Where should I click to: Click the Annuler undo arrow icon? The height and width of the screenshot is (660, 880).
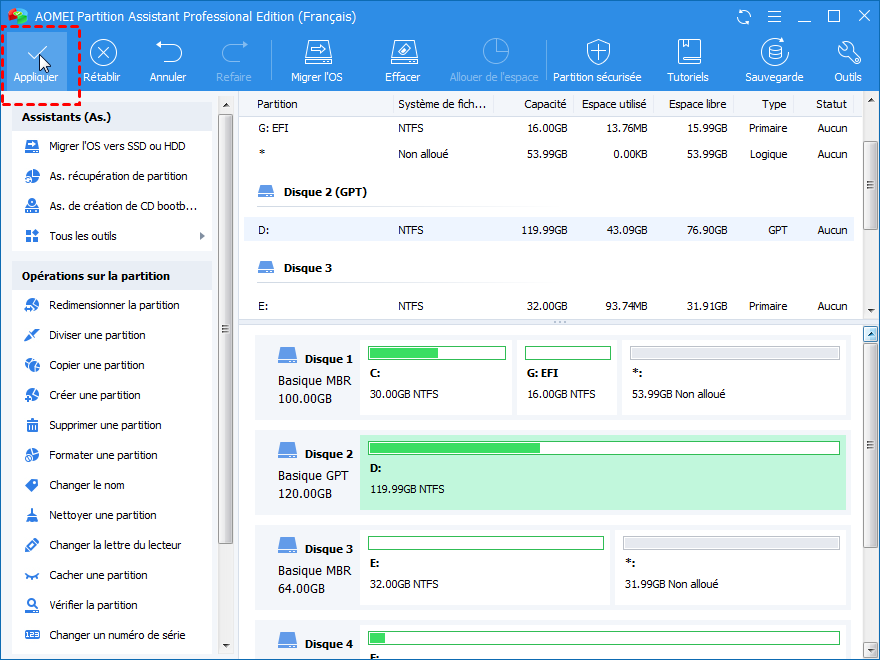pos(168,53)
